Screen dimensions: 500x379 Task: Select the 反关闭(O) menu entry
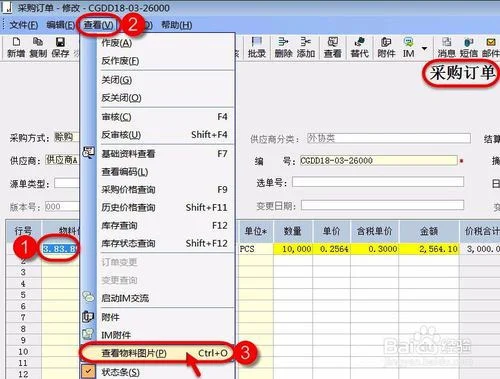pyautogui.click(x=157, y=98)
